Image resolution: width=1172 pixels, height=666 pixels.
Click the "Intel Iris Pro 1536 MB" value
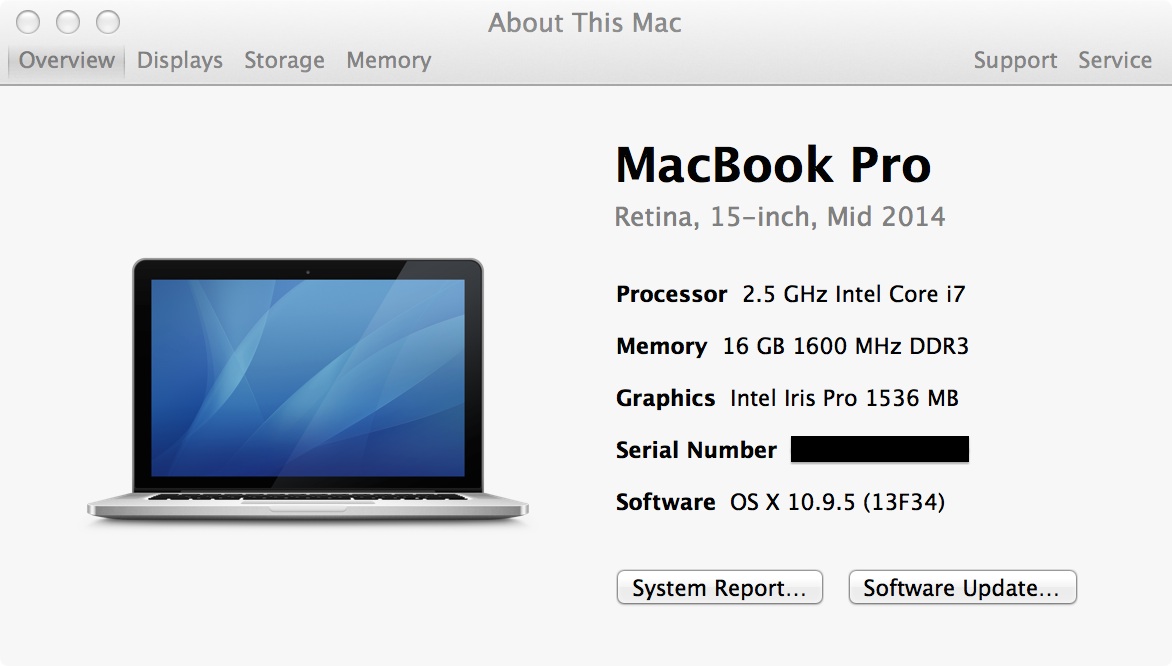tap(844, 398)
